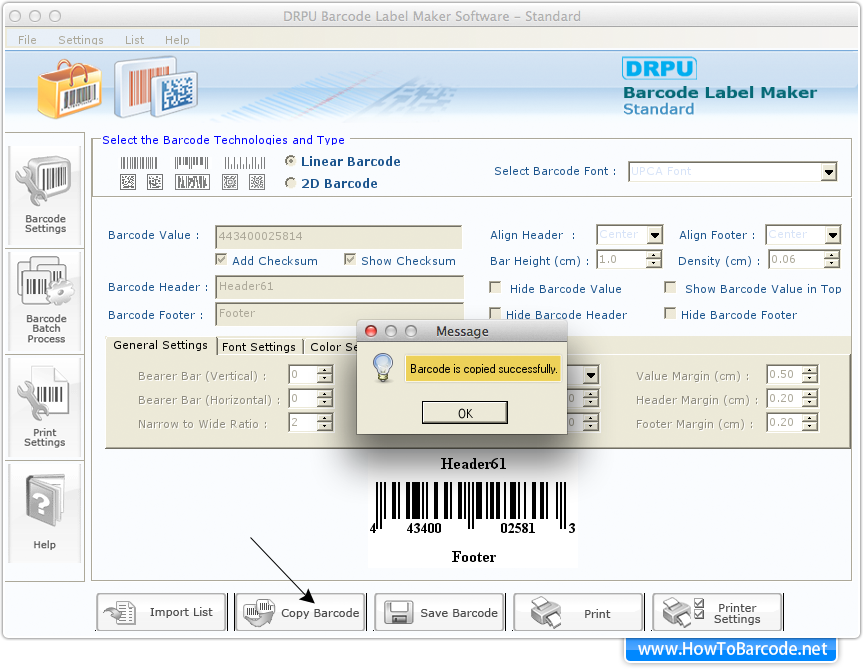Select the Linear Barcode radio button
The width and height of the screenshot is (863, 669).
coord(290,161)
